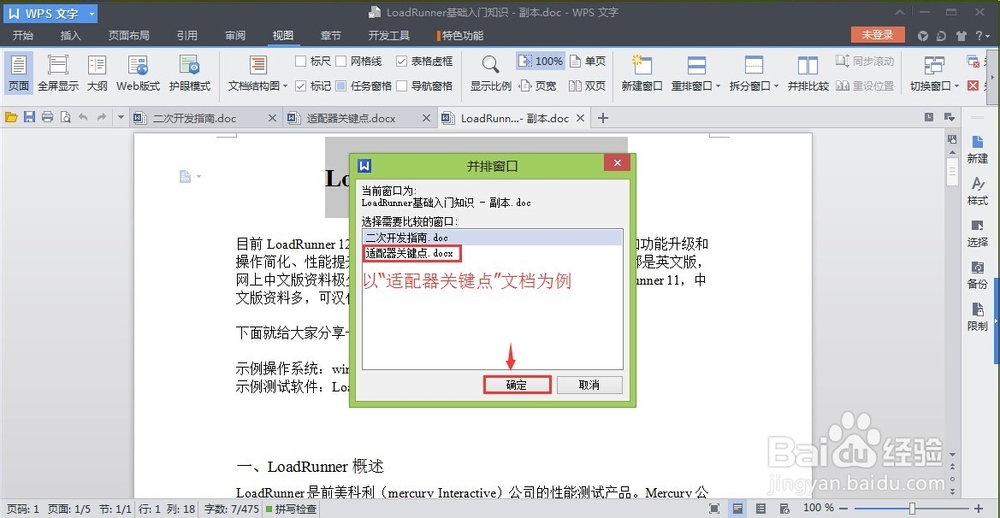Expand the 切换窗口 dropdown arrow
1000x518 pixels.
tap(957, 86)
